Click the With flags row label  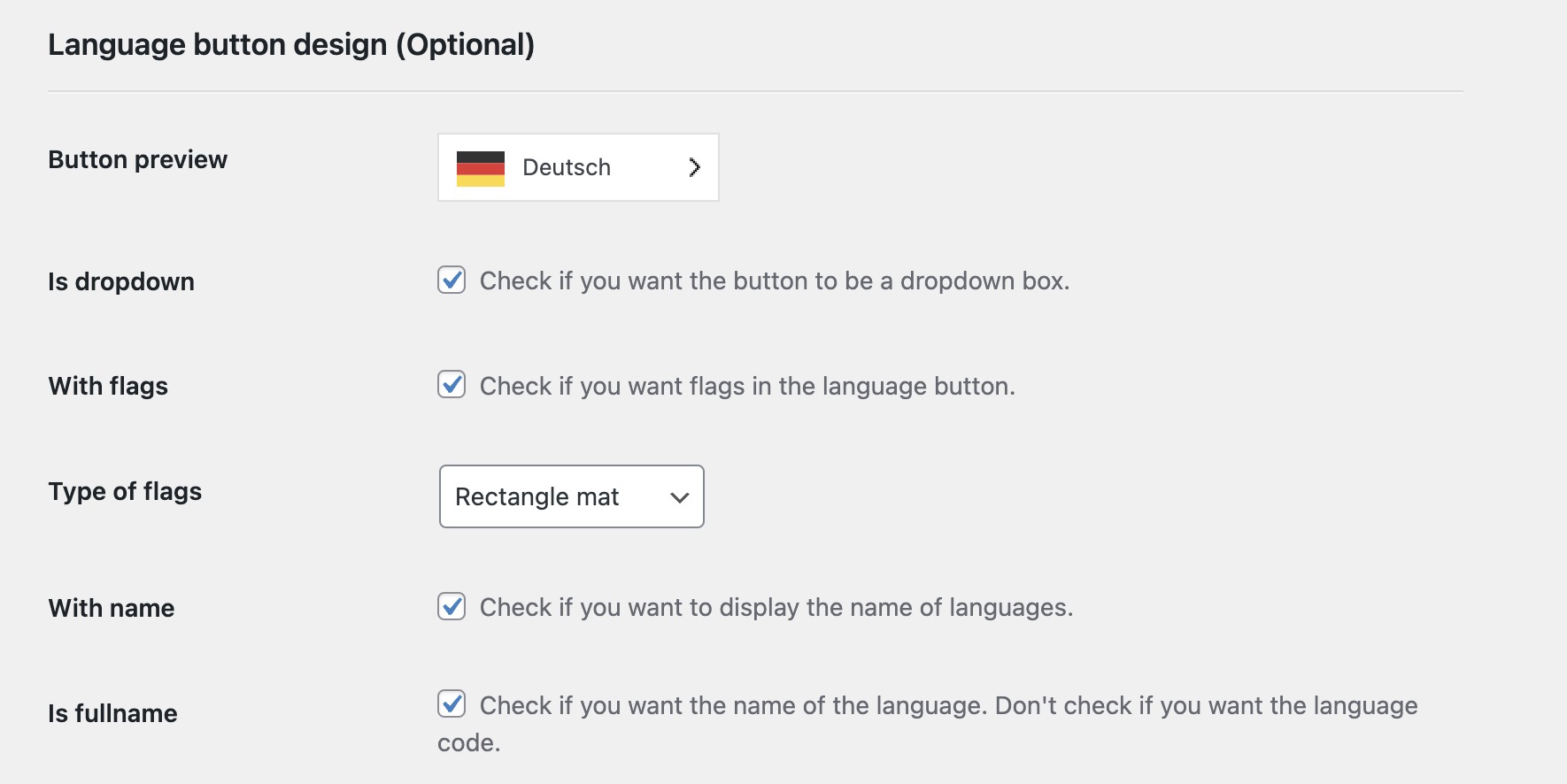[x=108, y=386]
